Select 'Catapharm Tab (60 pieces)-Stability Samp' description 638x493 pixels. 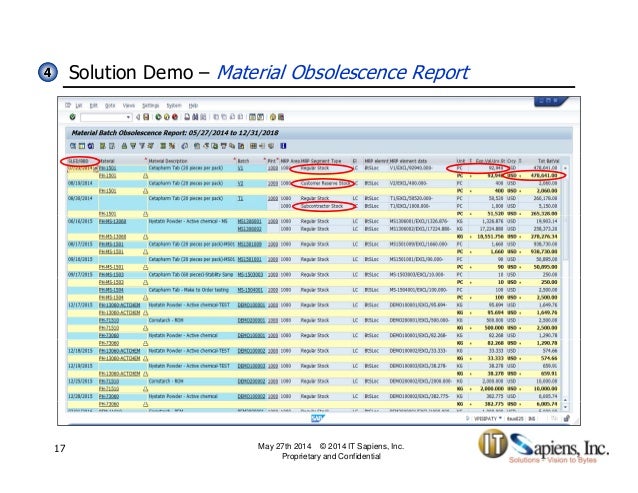191,275
